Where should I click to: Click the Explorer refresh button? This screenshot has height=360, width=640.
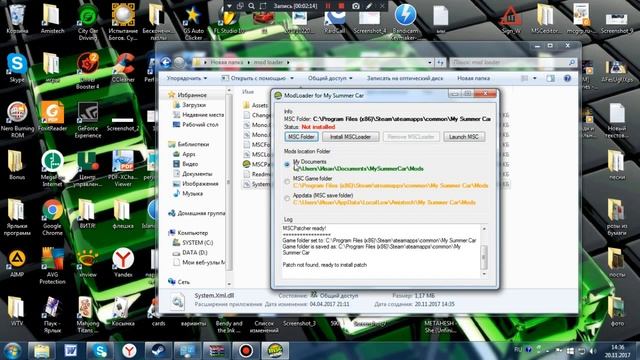coord(440,62)
